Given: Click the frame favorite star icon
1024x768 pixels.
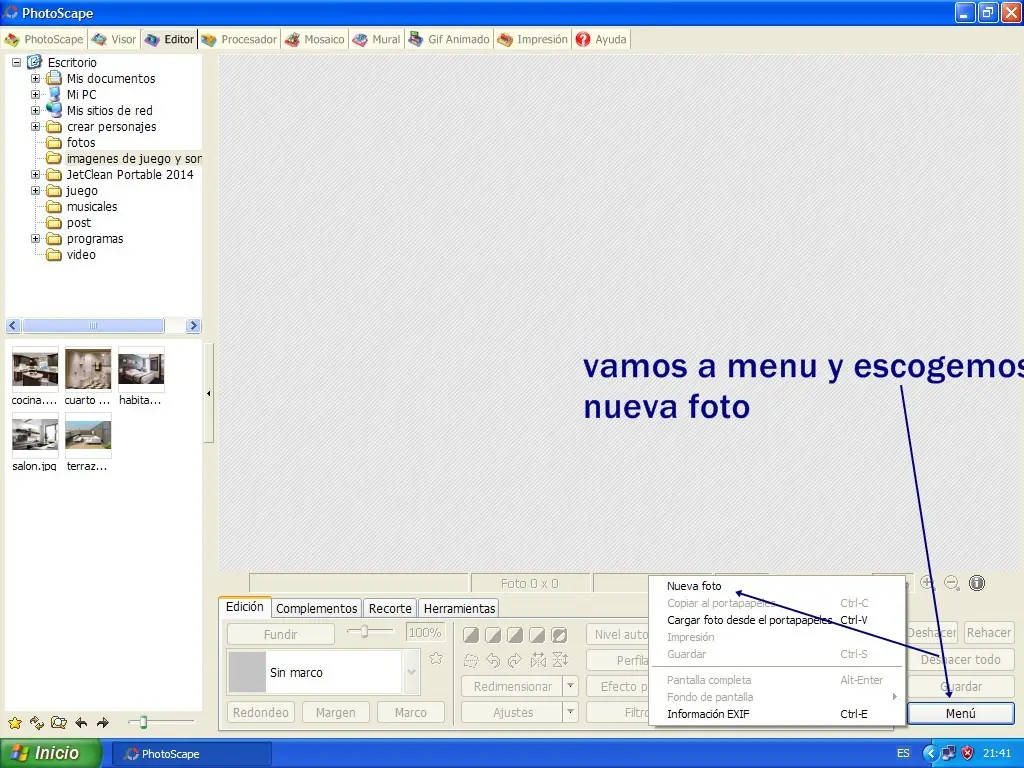Looking at the screenshot, I should pyautogui.click(x=436, y=658).
